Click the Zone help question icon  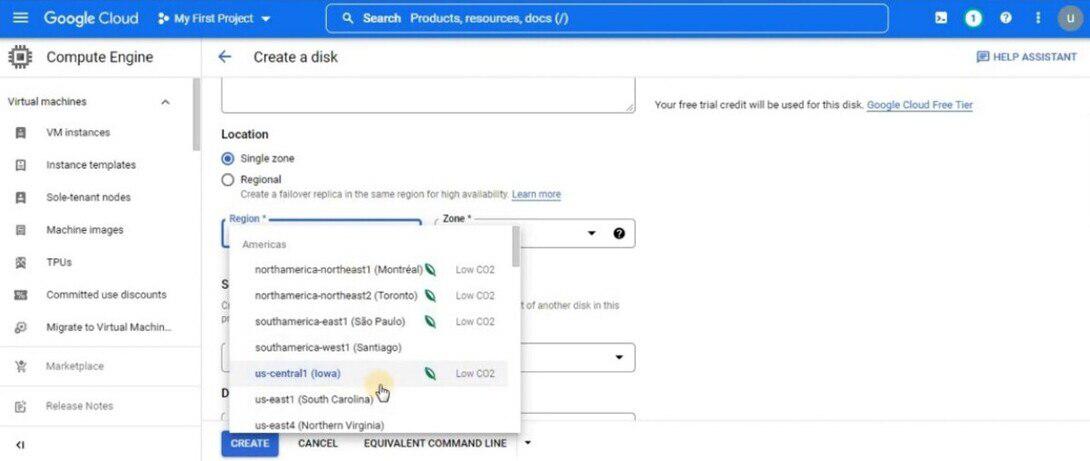click(619, 234)
